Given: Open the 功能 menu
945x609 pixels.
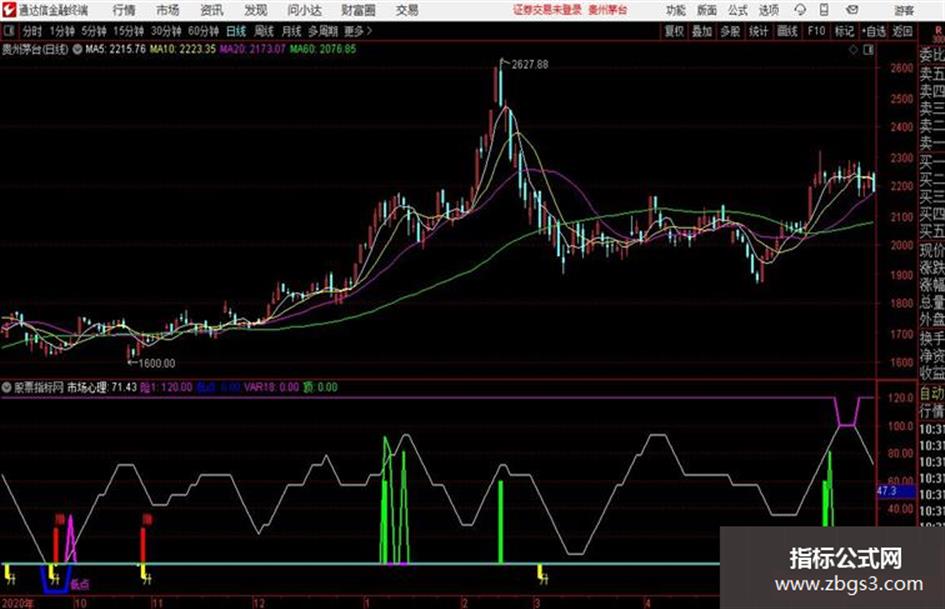Looking at the screenshot, I should (x=676, y=10).
